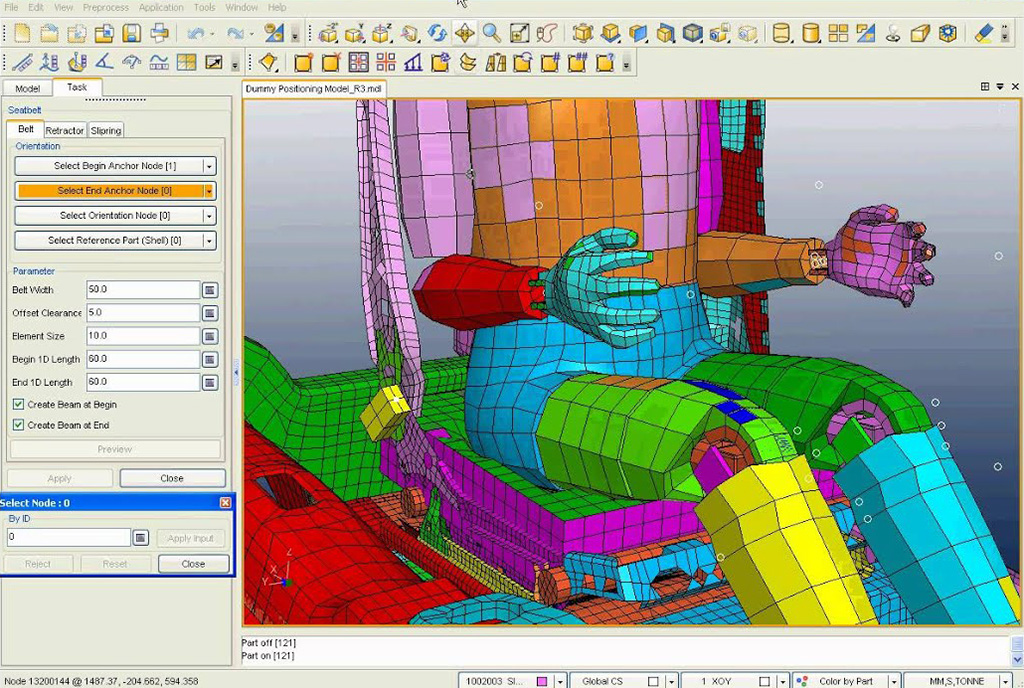Toggle Create Beam at Begin checkbox
Viewport: 1024px width, 688px height.
click(19, 405)
